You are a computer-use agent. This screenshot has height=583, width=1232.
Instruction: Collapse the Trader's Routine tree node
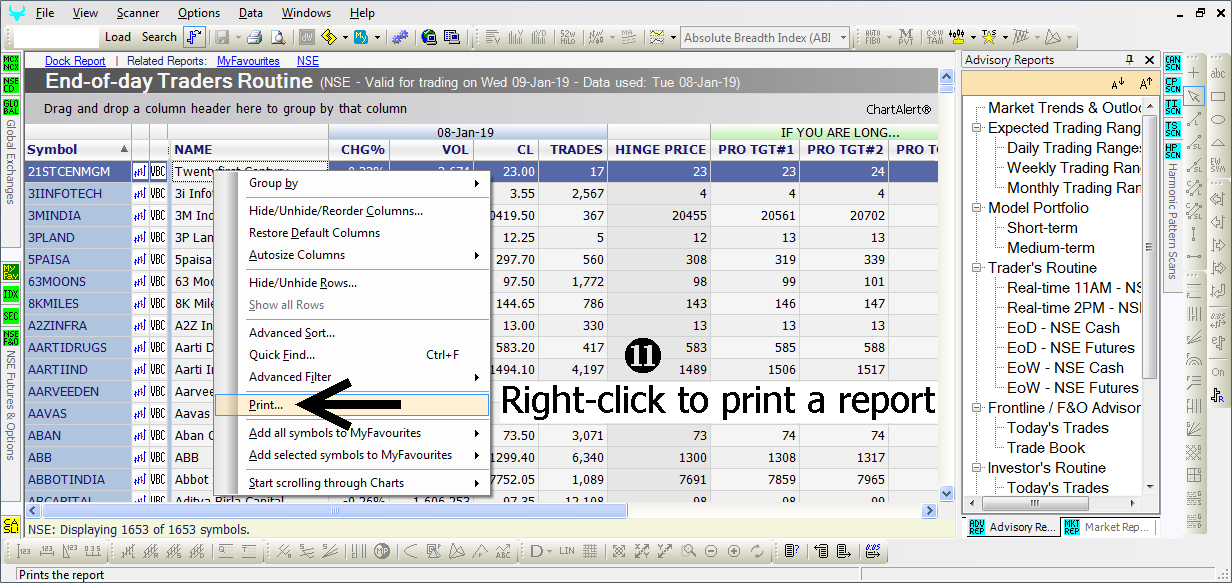pyautogui.click(x=977, y=268)
